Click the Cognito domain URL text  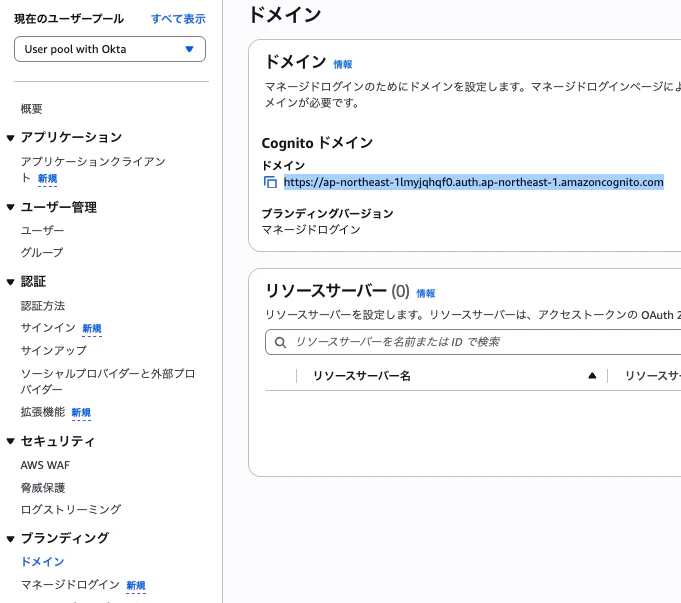point(473,182)
